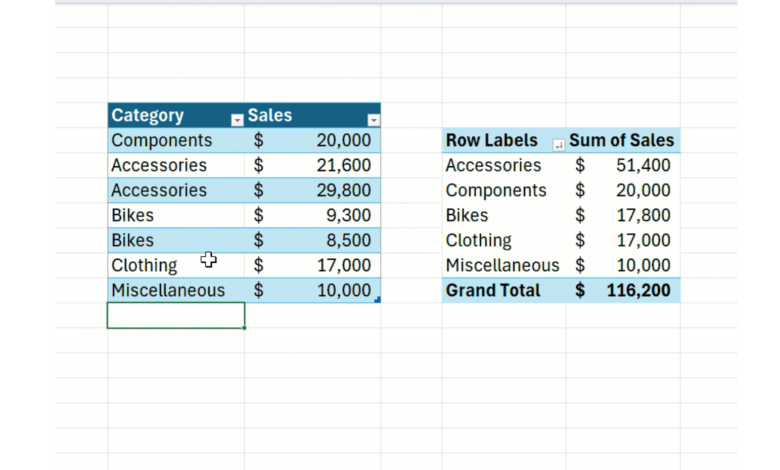Open the Sales column filter dropdown
This screenshot has width=780, height=470.
pos(374,120)
